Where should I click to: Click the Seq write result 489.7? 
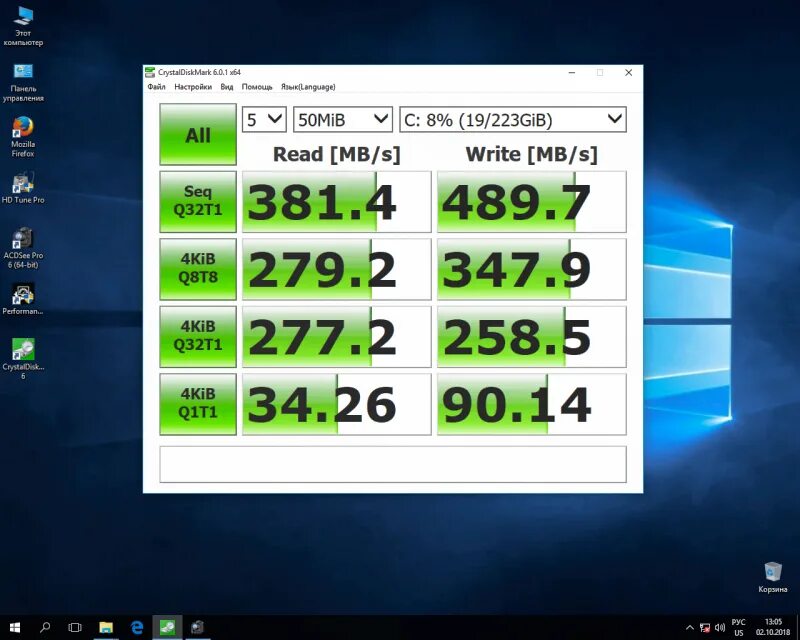(532, 202)
